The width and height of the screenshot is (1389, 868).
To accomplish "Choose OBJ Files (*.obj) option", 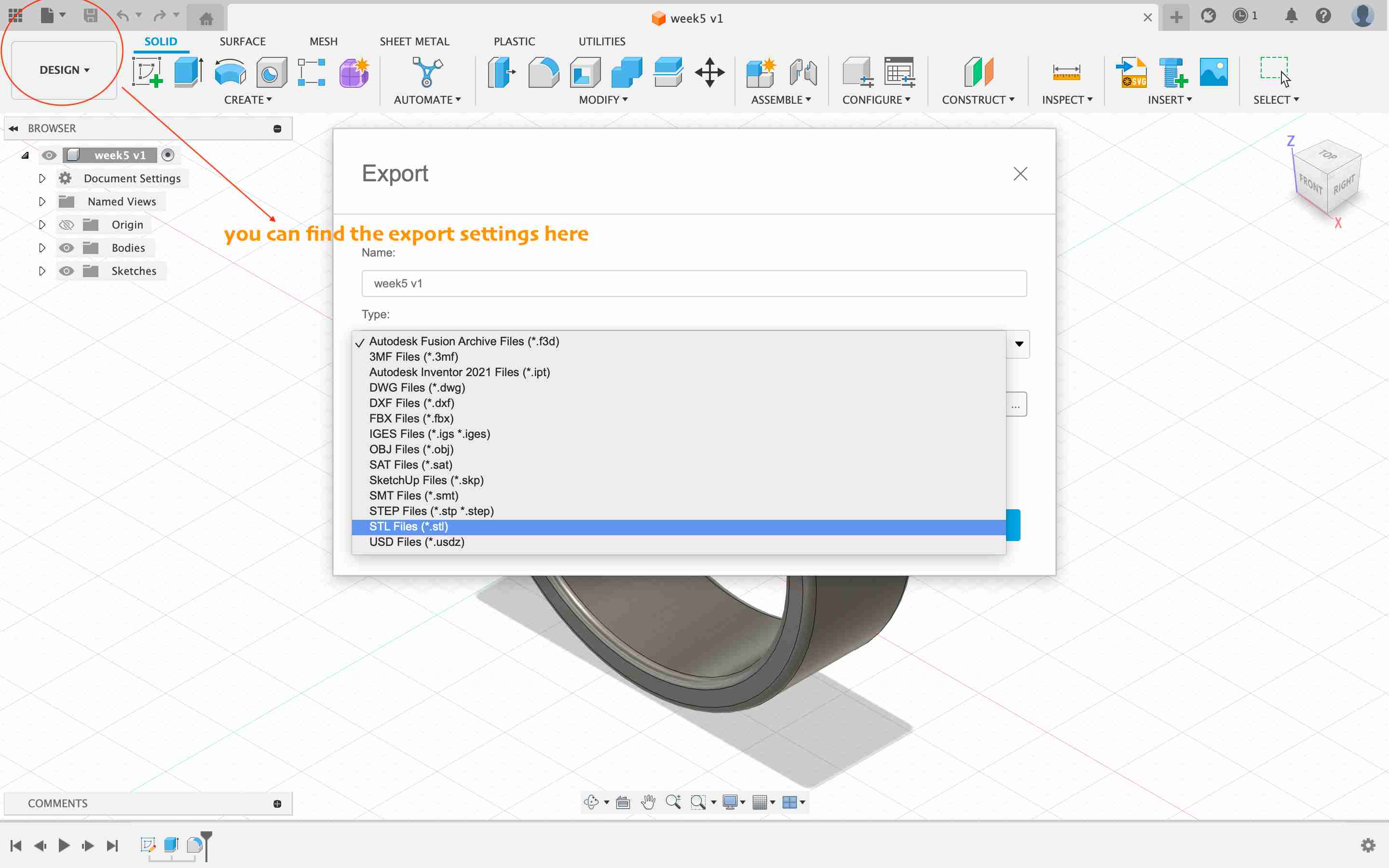I will pos(679,449).
